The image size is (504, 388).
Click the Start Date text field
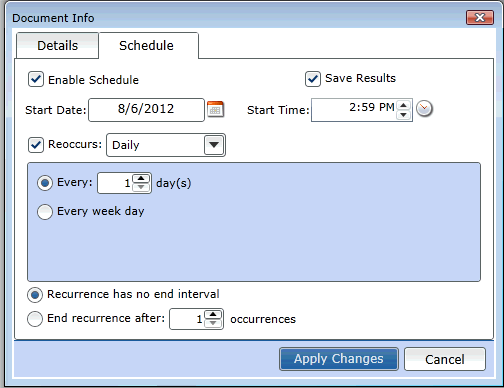[x=146, y=110]
